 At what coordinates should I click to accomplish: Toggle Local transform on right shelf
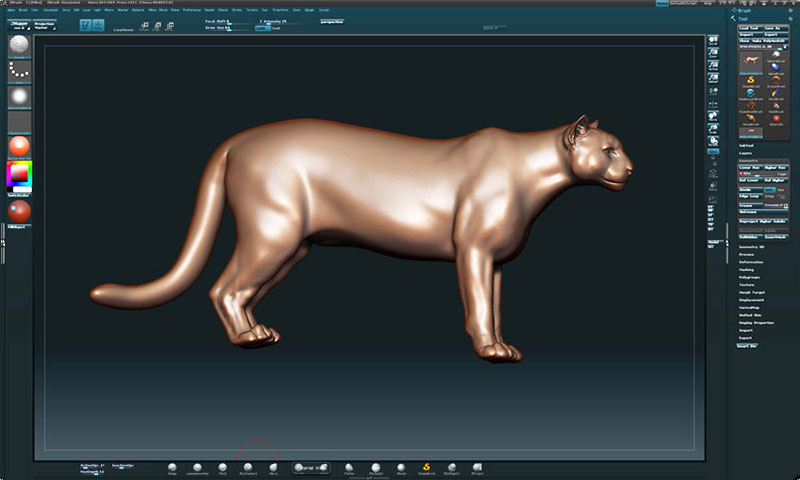pyautogui.click(x=713, y=92)
